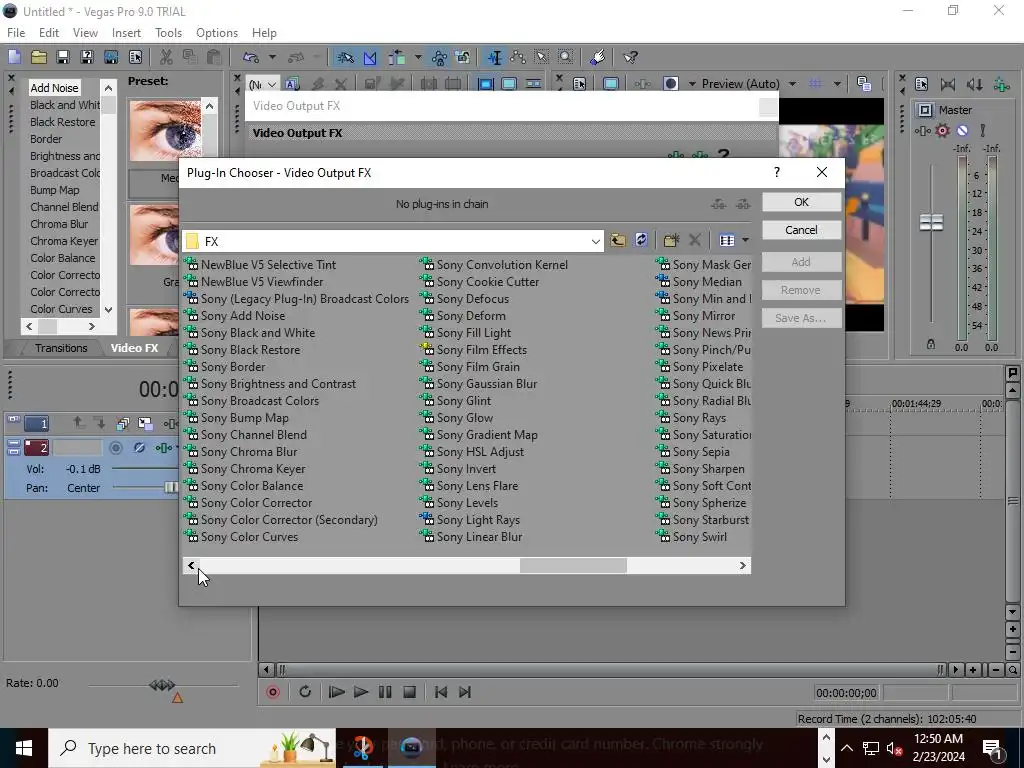Open the Insert menu

click(126, 33)
